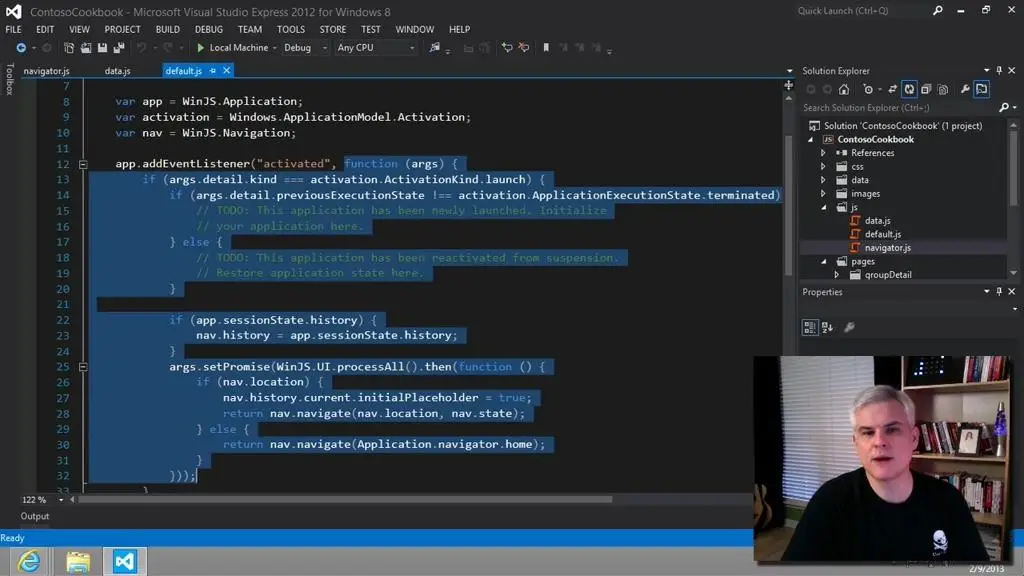Start debugging with the green play arrow
Viewport: 1024px width, 576px height.
tap(200, 48)
